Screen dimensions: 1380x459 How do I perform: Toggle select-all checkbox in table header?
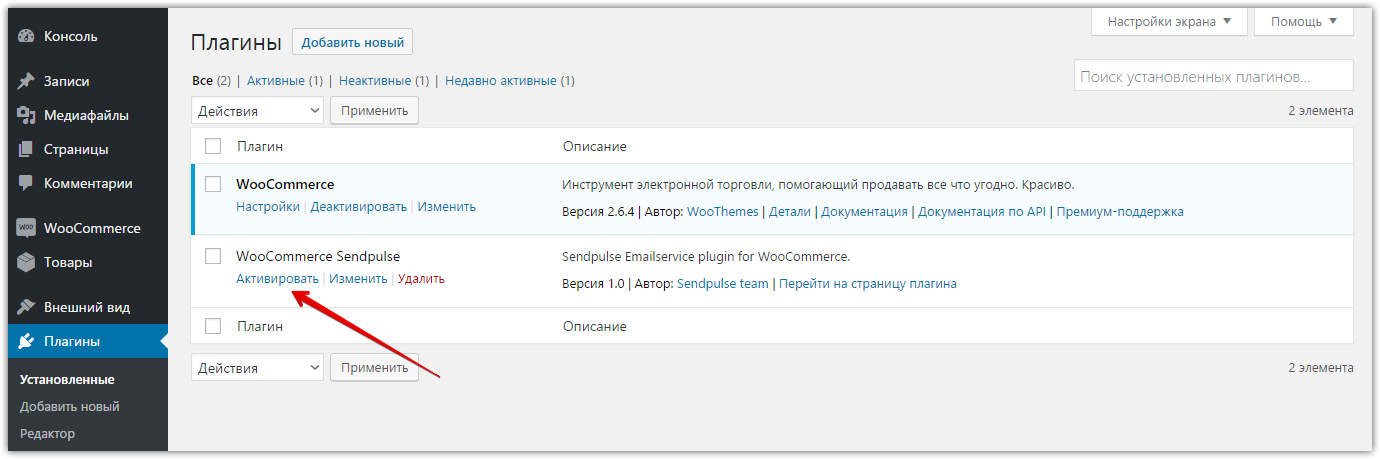coord(213,146)
